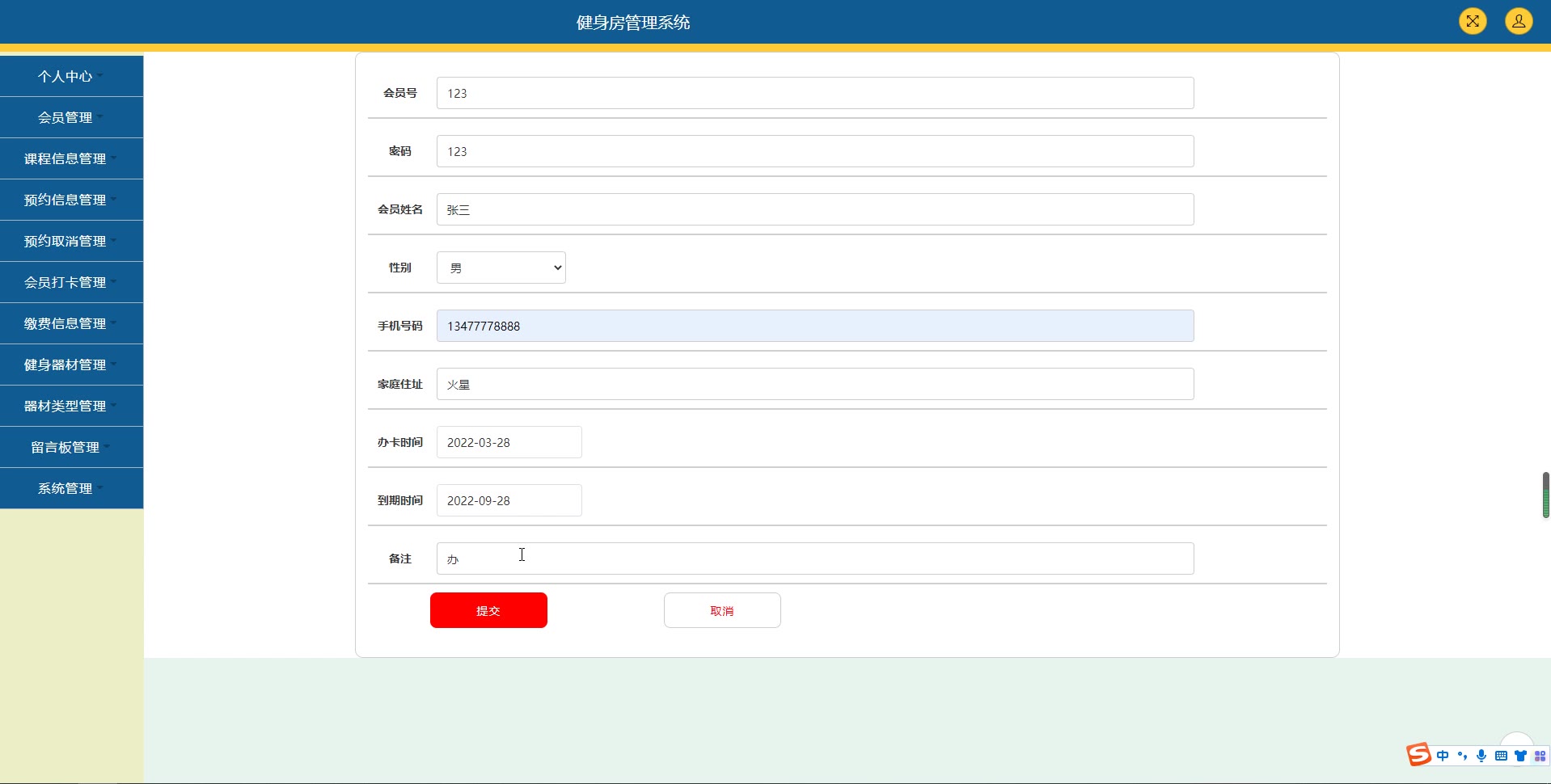Image resolution: width=1551 pixels, height=784 pixels.
Task: Click the Sogou input method S logo
Action: pyautogui.click(x=1419, y=755)
